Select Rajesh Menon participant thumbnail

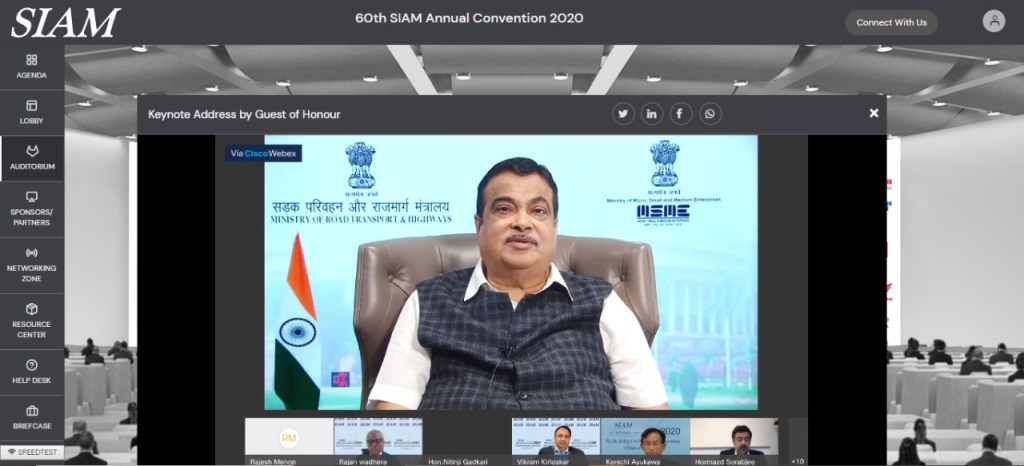click(289, 440)
